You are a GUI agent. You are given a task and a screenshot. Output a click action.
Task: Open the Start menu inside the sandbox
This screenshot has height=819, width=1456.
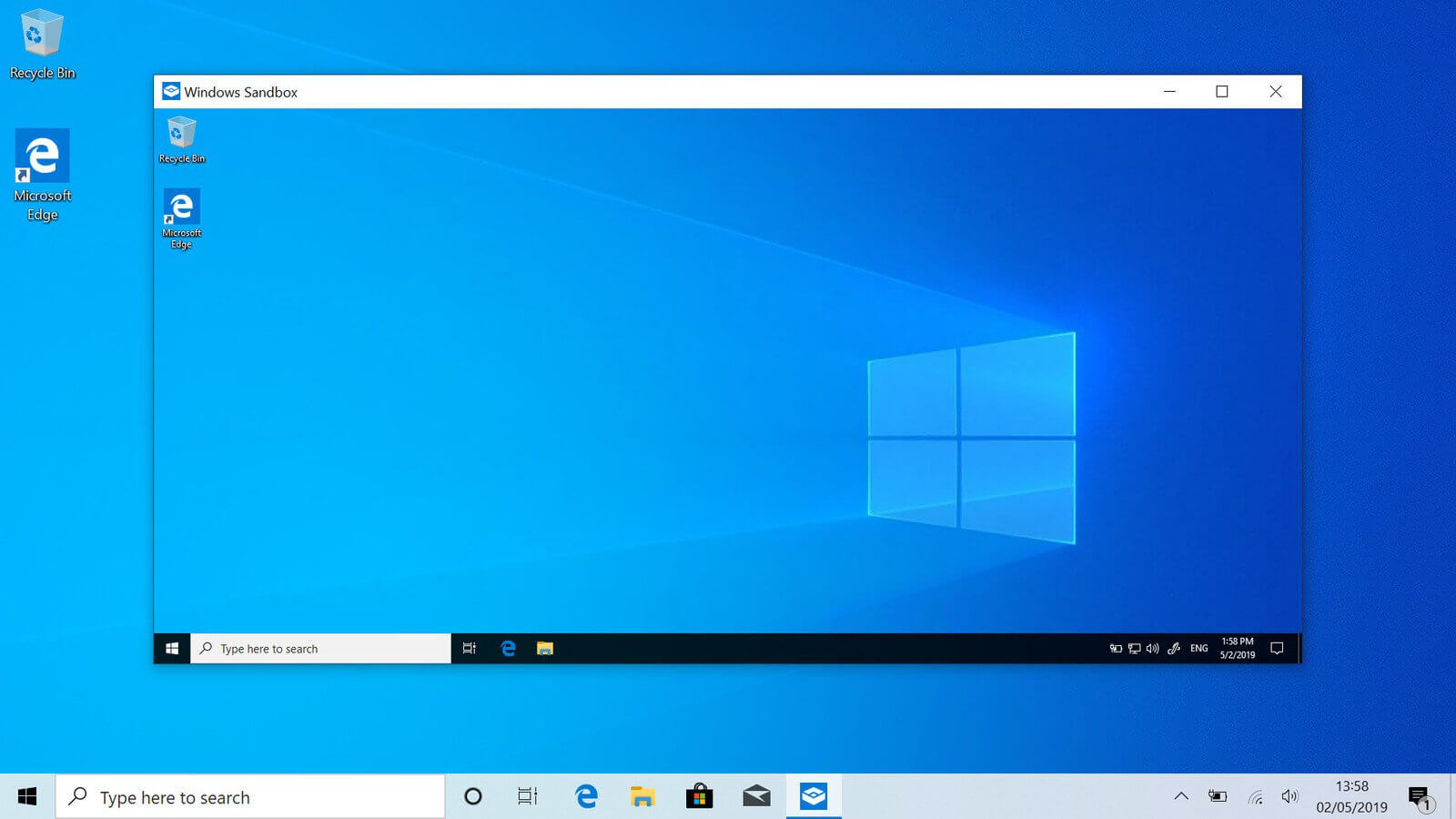[171, 648]
